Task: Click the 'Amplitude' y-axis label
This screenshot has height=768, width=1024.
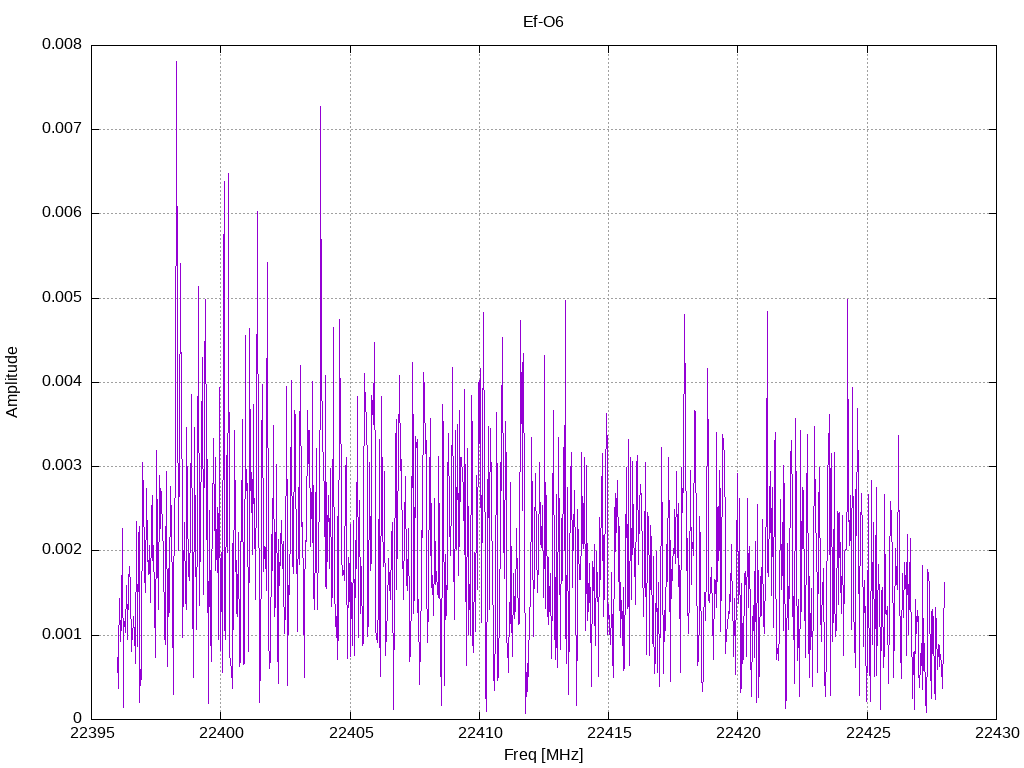Action: pos(12,382)
